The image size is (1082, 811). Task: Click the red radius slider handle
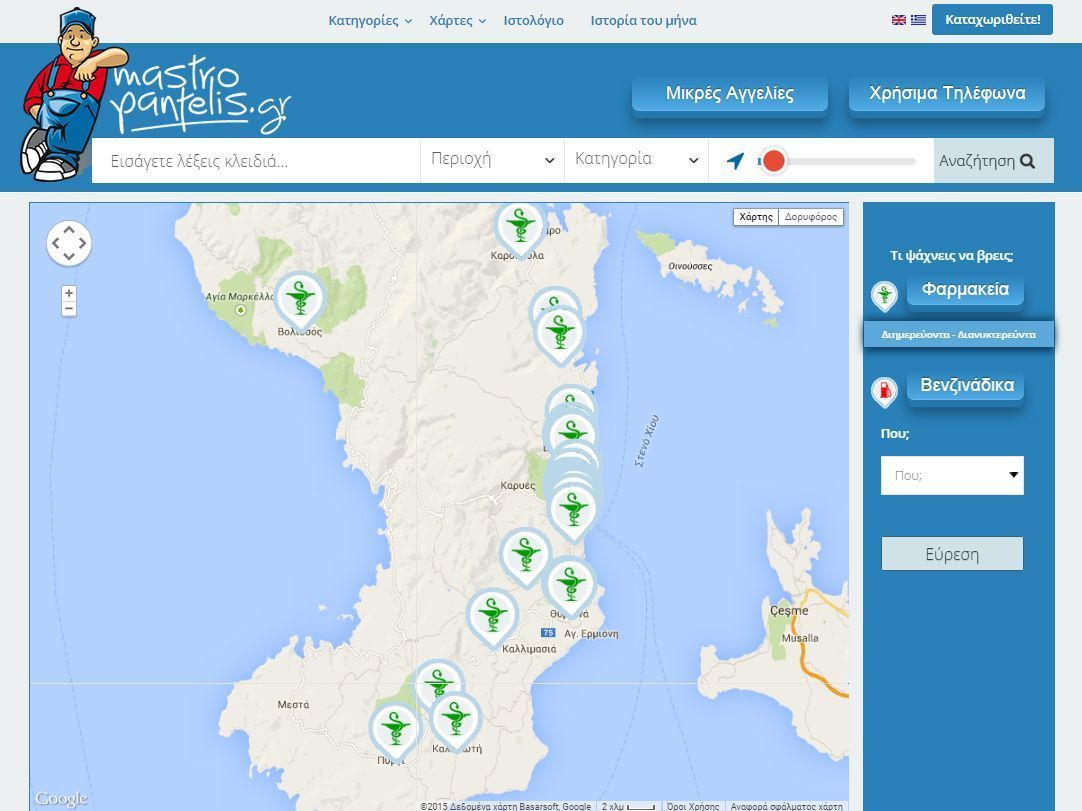(x=773, y=161)
